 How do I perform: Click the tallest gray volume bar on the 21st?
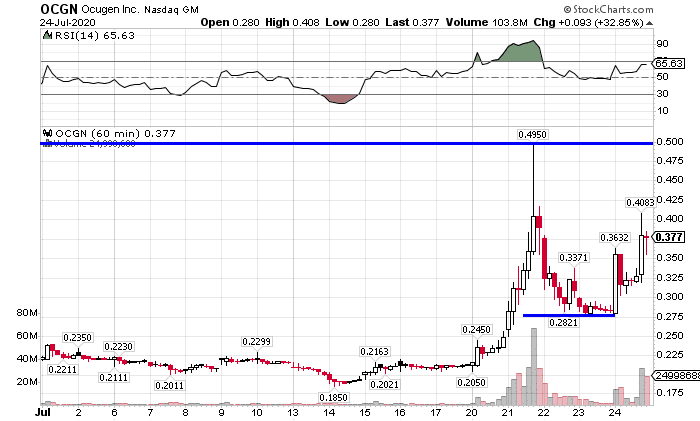pos(533,367)
